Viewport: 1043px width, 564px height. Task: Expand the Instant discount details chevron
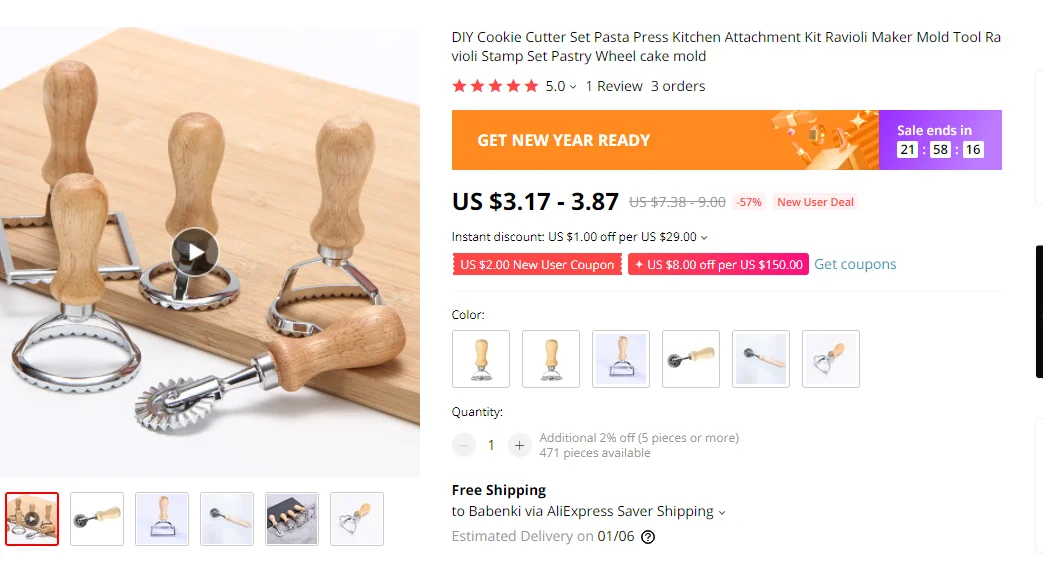coord(704,237)
